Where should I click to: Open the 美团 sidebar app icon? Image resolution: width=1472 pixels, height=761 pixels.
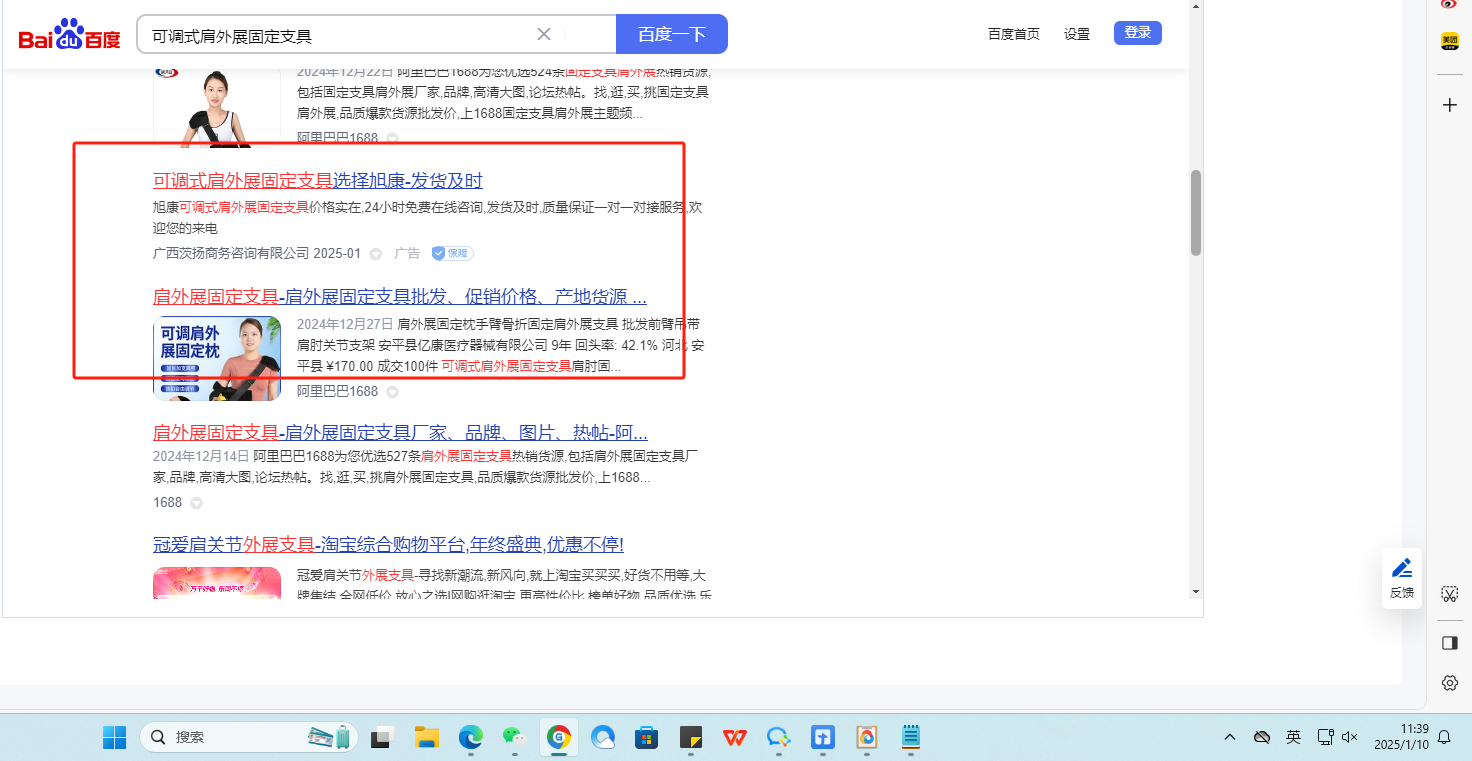1449,41
